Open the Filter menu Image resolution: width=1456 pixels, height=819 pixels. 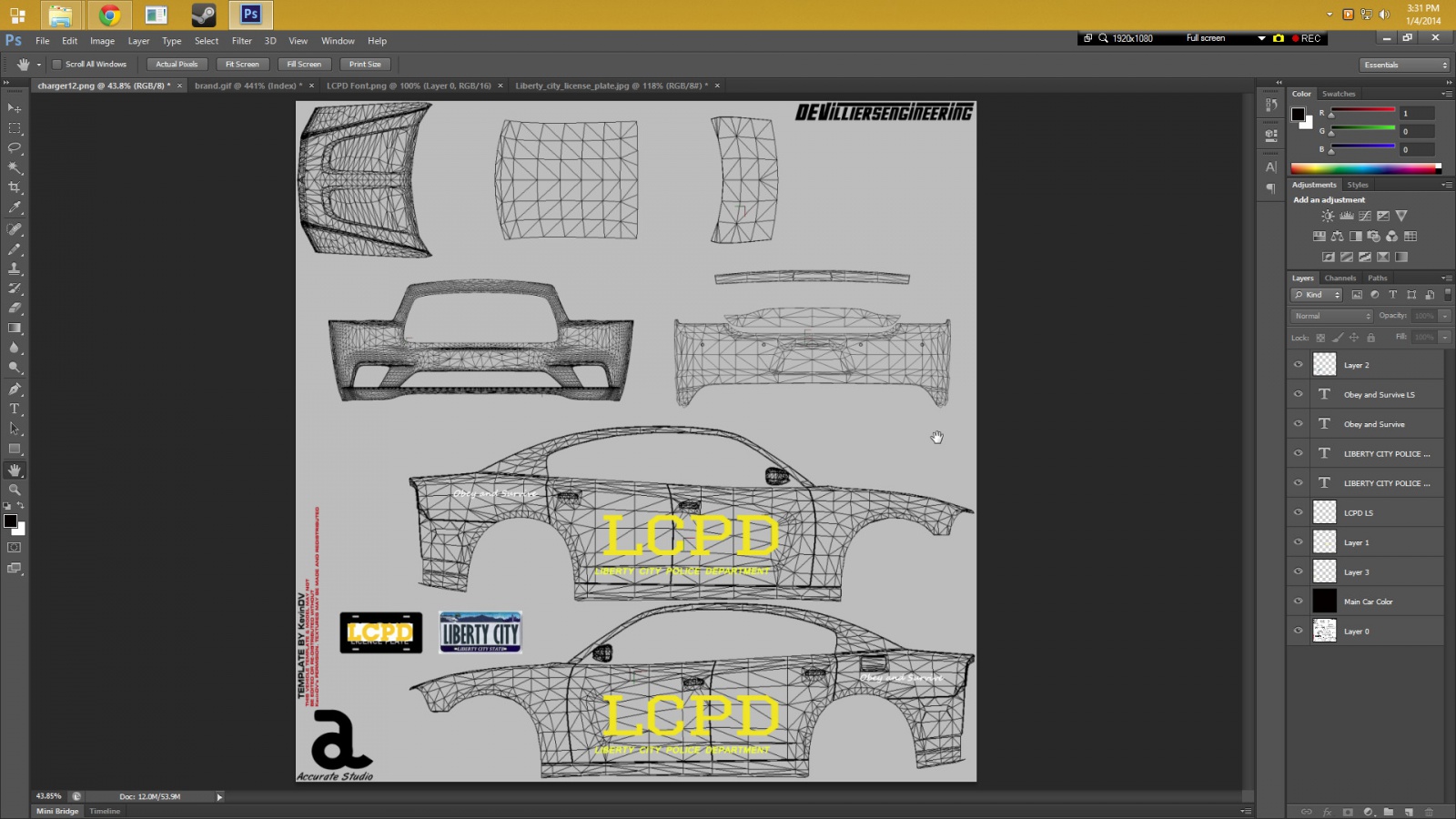click(241, 41)
